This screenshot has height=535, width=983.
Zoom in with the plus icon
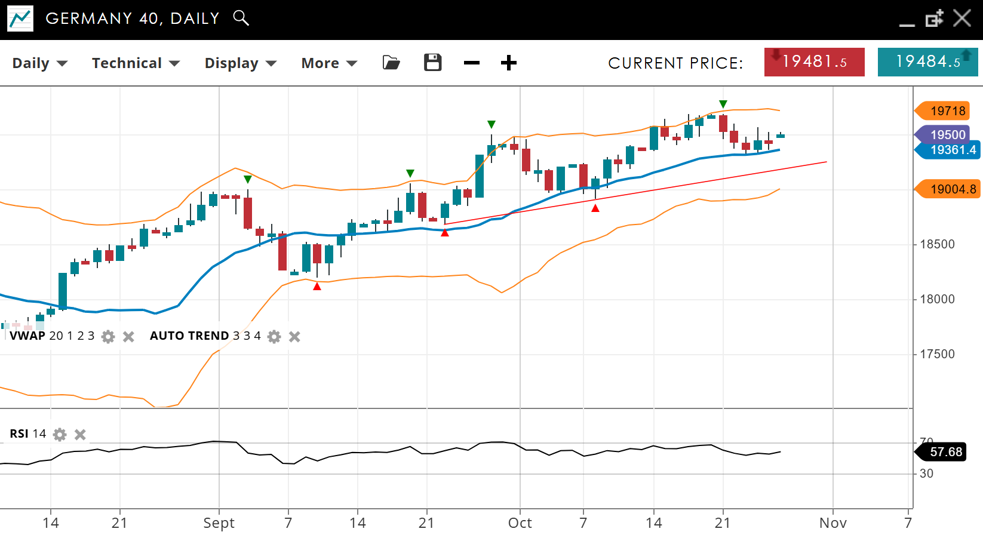509,63
